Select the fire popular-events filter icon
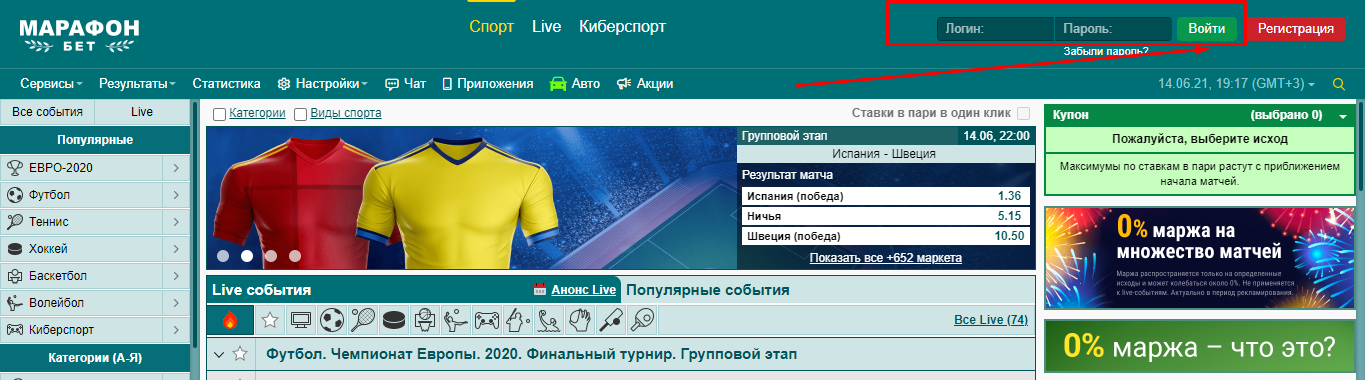 pos(230,320)
